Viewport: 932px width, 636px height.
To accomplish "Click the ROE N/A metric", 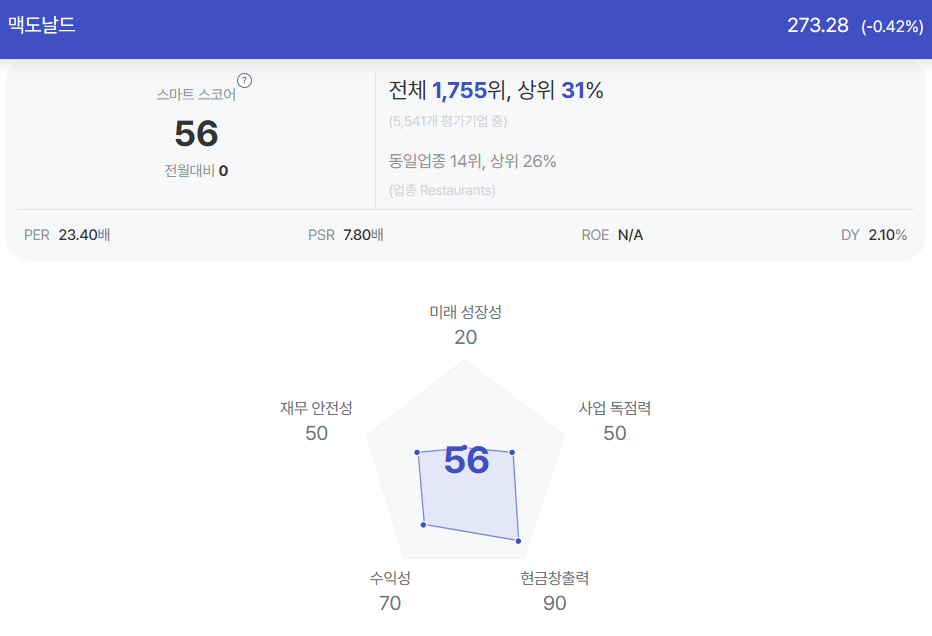I will 612,235.
